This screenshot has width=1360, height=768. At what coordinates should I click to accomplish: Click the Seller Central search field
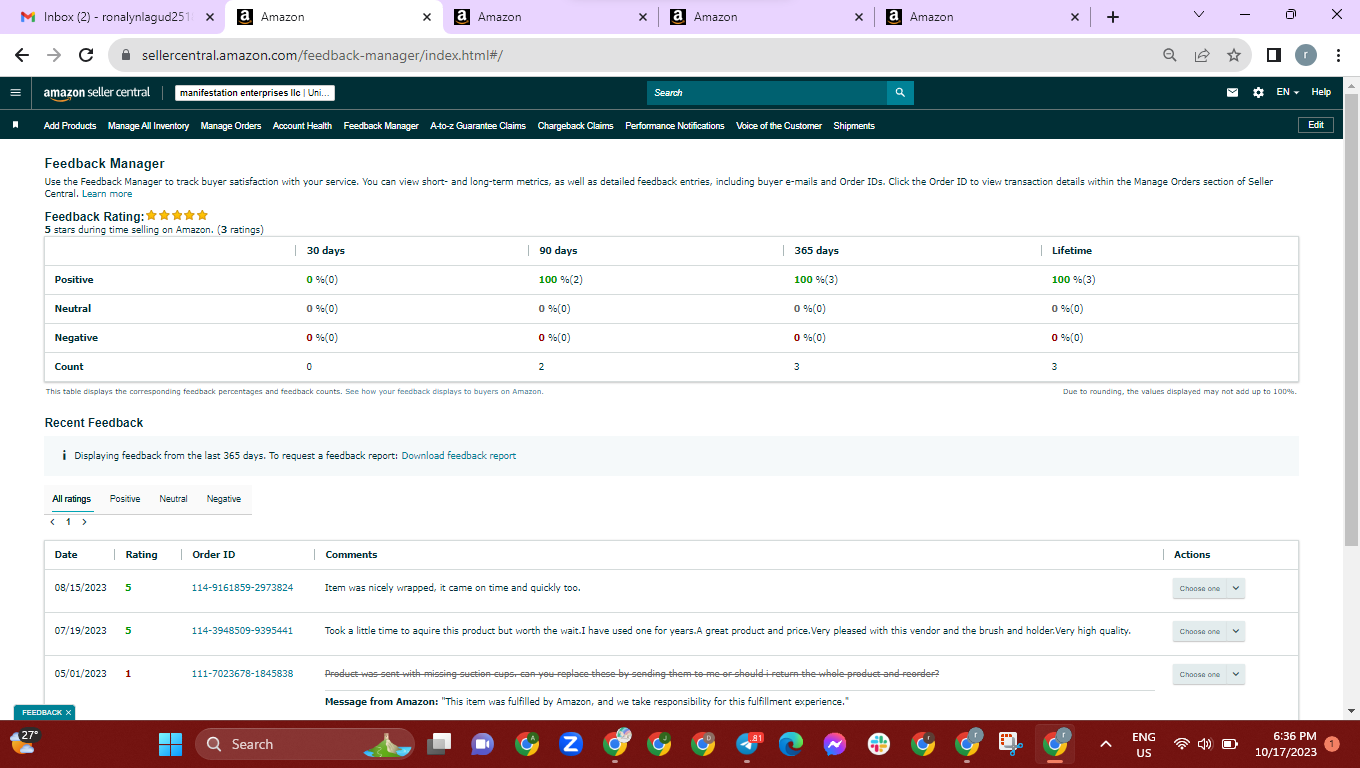(767, 93)
